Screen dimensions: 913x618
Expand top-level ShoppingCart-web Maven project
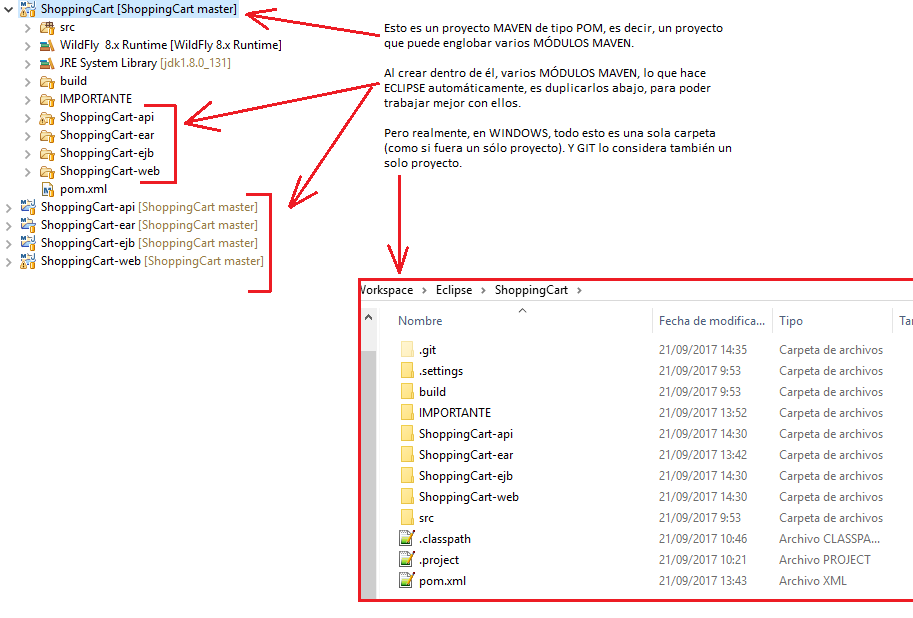click(8, 262)
